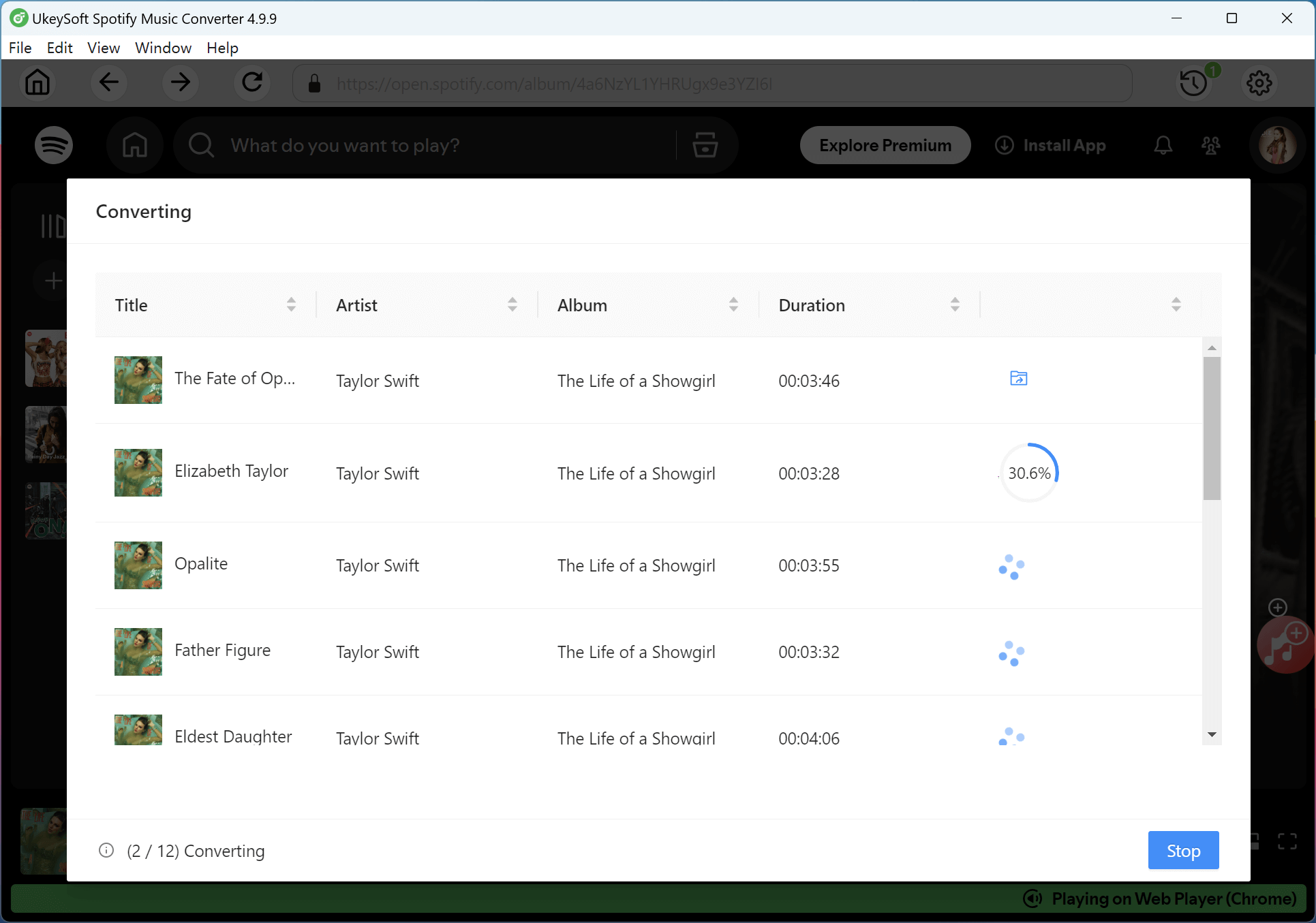This screenshot has width=1316, height=923.
Task: Open the File menu
Action: coord(20,48)
